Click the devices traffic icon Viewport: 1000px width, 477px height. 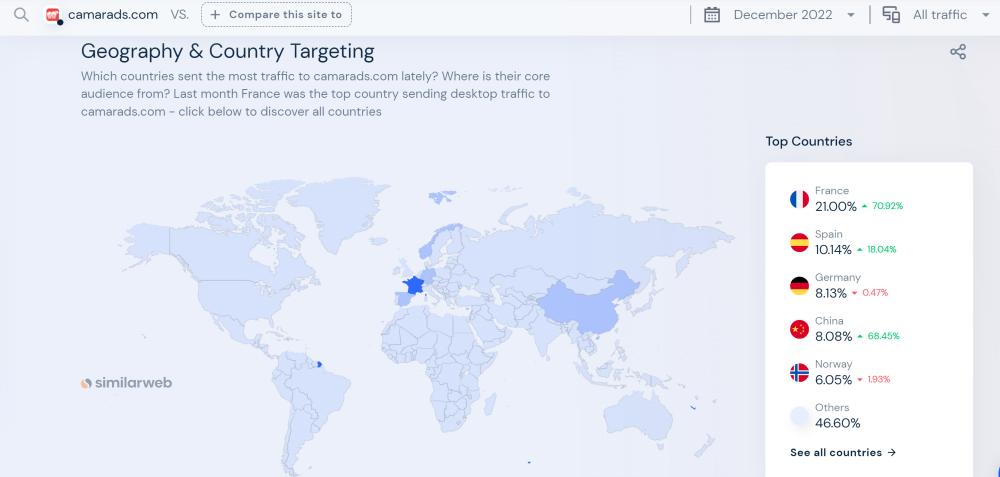[891, 15]
